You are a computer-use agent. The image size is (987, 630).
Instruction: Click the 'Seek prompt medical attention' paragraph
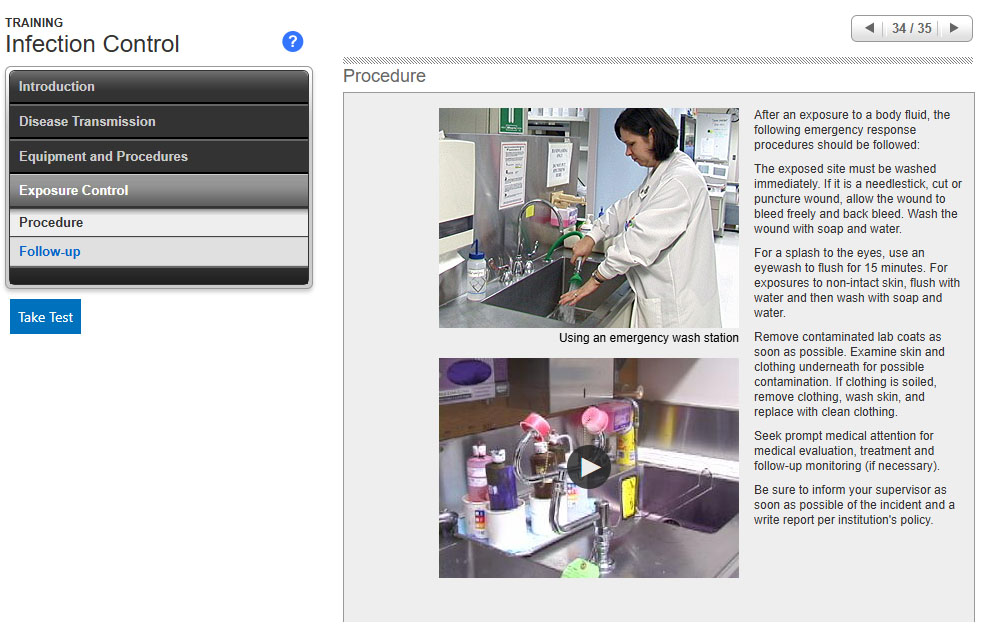coord(848,451)
